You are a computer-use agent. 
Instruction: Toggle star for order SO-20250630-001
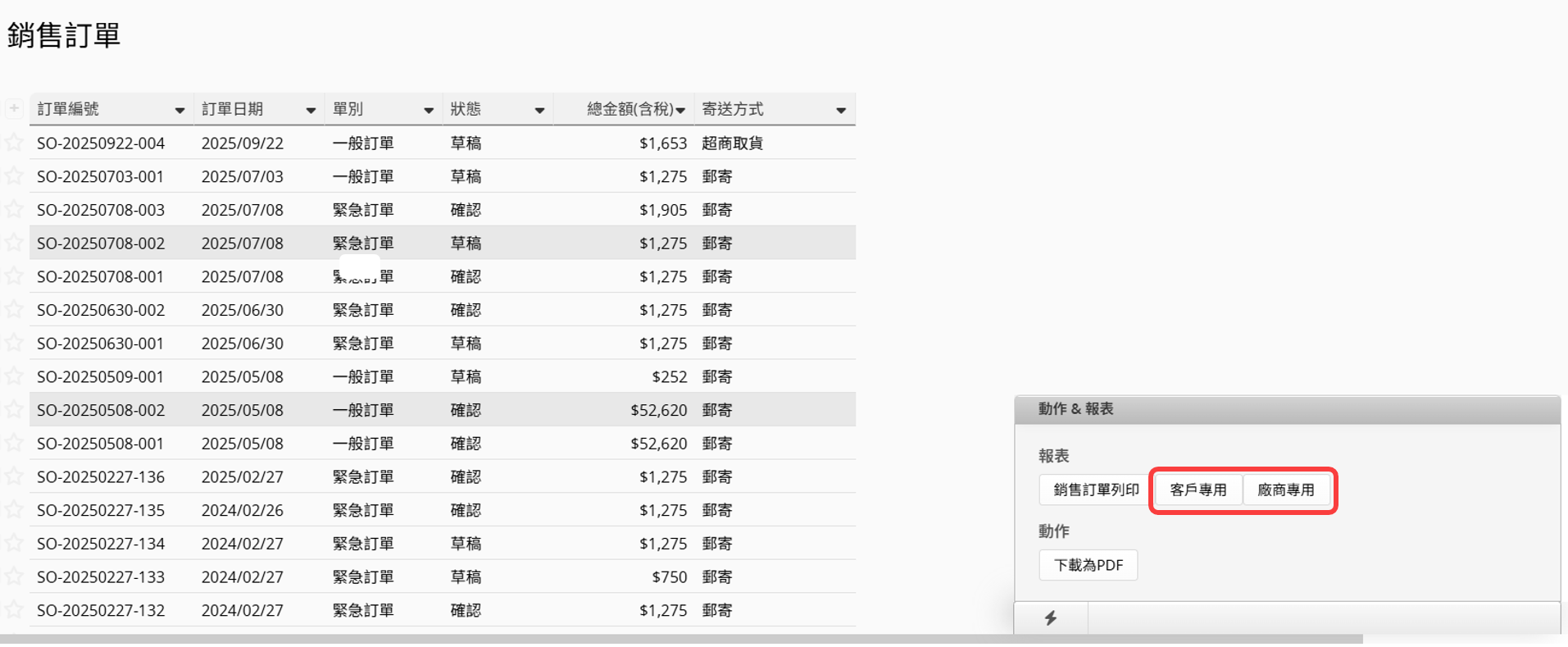point(14,344)
